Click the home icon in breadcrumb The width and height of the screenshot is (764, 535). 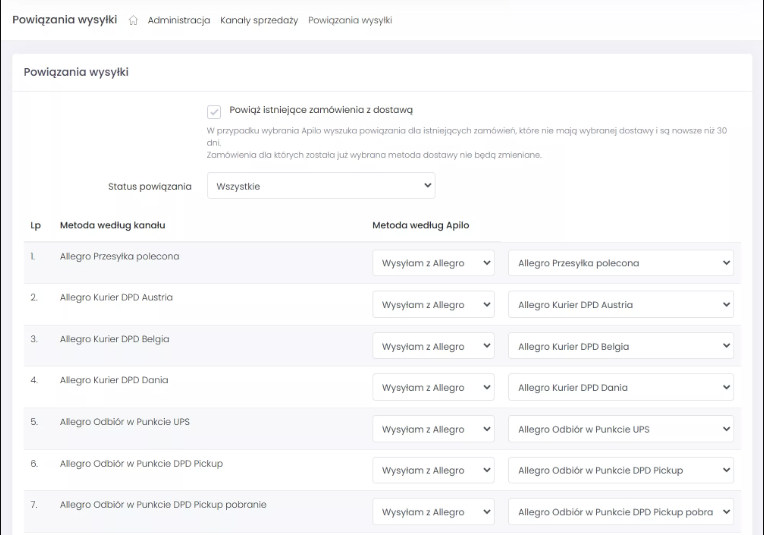point(133,20)
